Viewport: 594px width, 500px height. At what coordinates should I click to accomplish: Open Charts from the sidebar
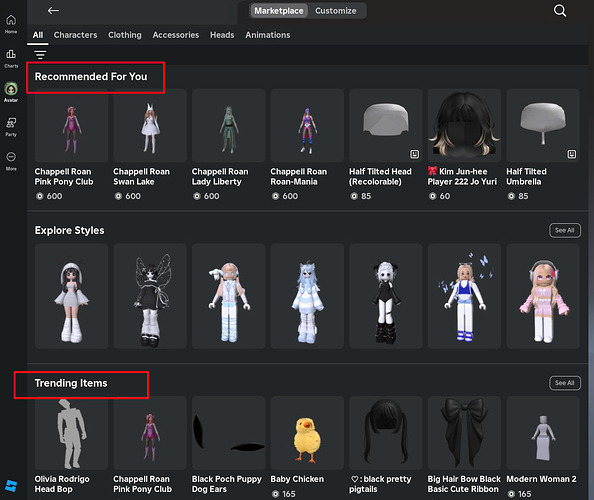point(11,58)
